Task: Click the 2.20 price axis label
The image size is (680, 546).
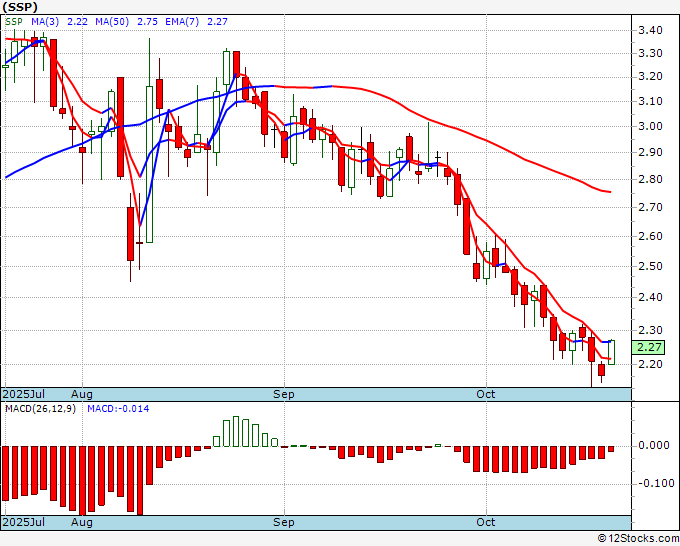Action: 650,364
